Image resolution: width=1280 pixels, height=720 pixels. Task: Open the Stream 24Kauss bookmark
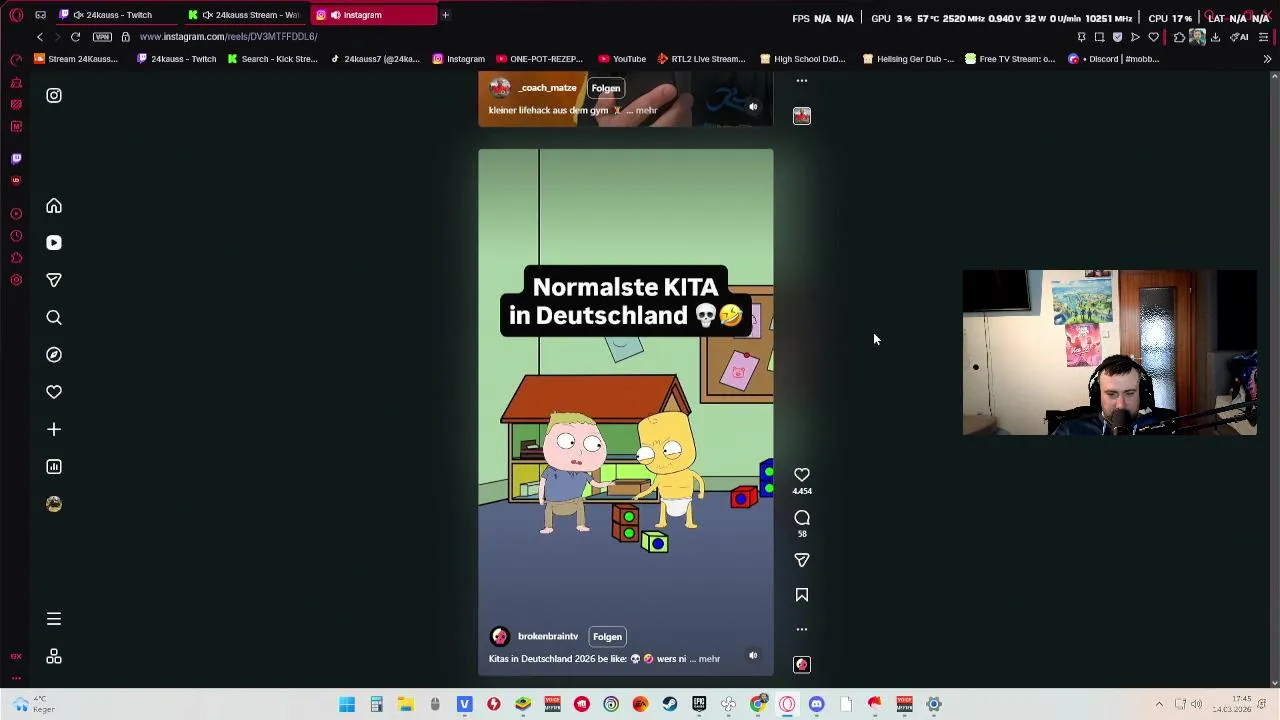point(76,59)
